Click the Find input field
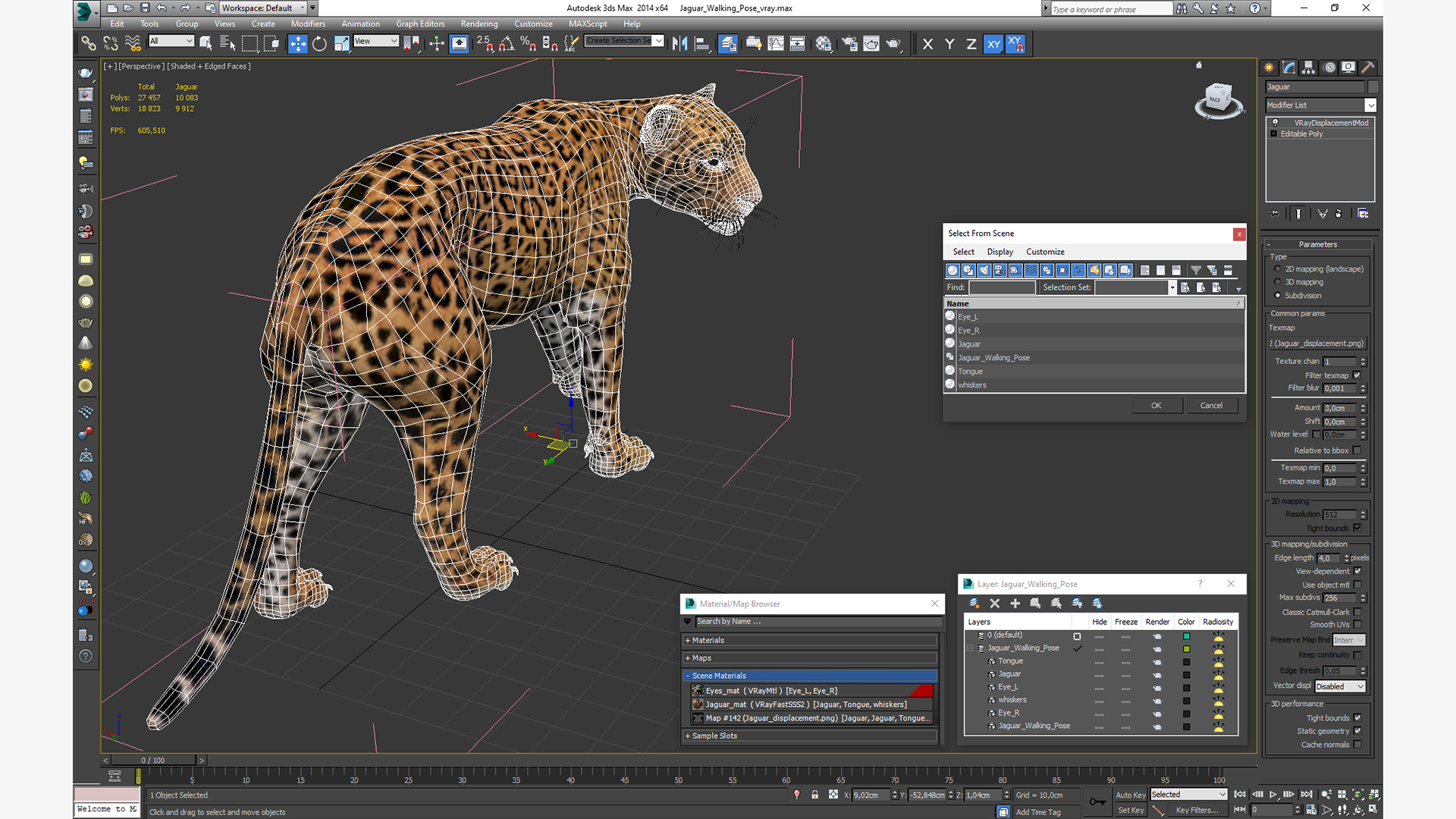This screenshot has width=1456, height=819. click(1002, 287)
